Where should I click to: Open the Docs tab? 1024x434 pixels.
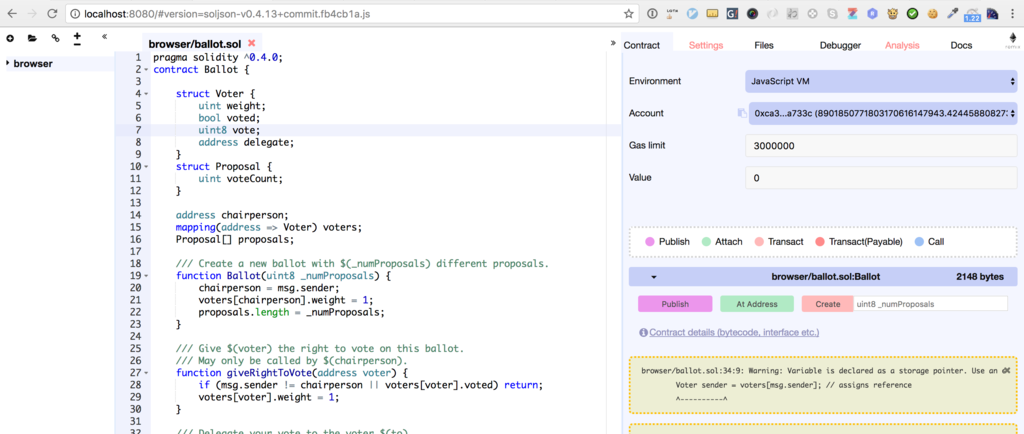pyautogui.click(x=961, y=46)
